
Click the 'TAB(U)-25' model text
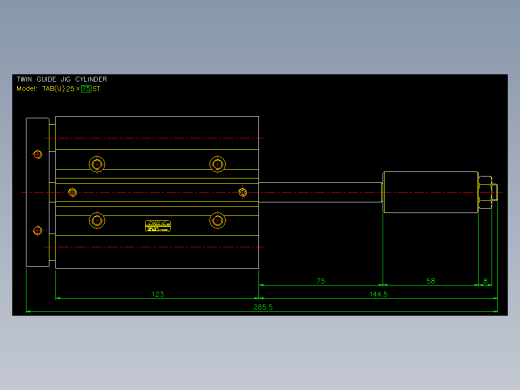58,89
